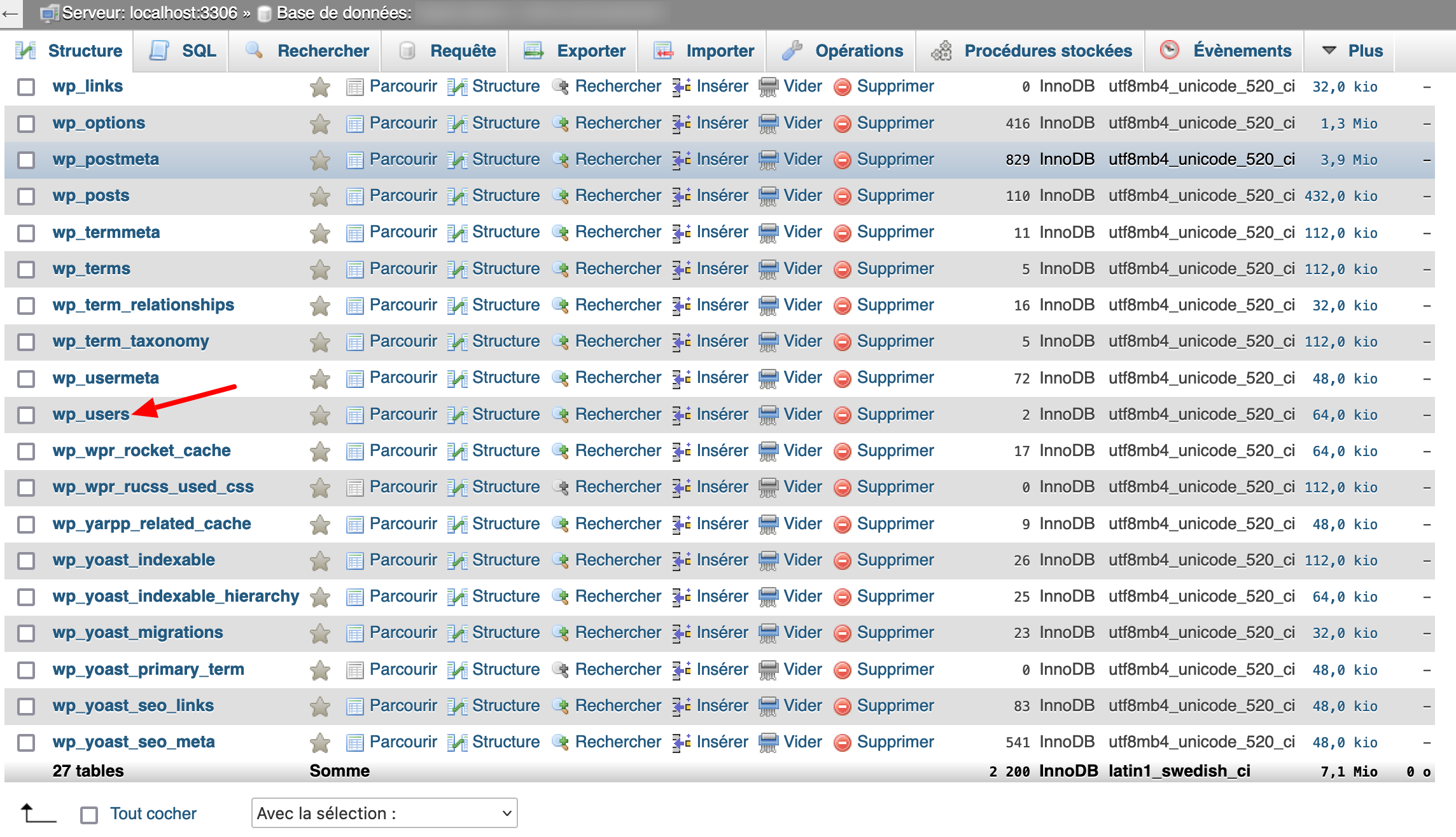Tick the wp_posts checkbox
The image size is (1456, 837).
pos(26,197)
